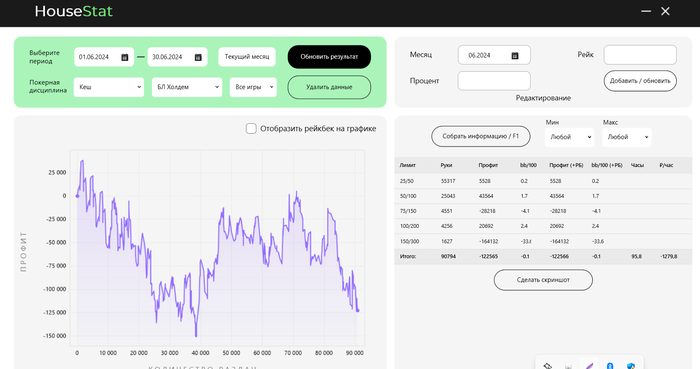Select the '100/200' limit row
700x369 pixels.
(x=543, y=226)
